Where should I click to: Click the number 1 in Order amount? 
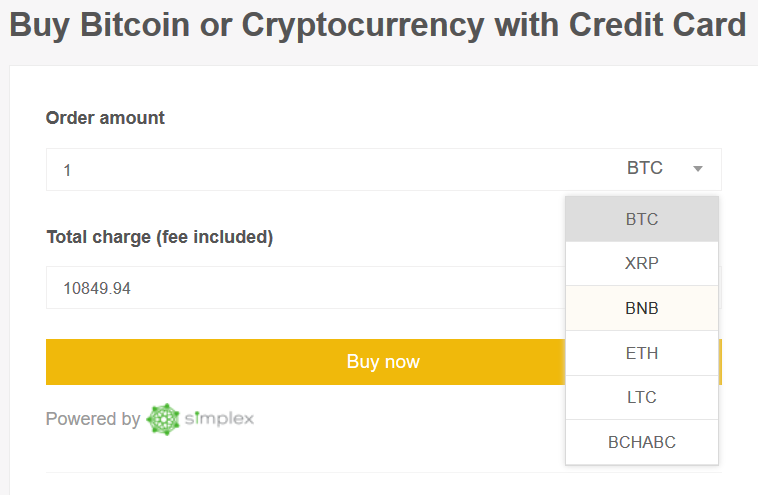click(x=67, y=171)
